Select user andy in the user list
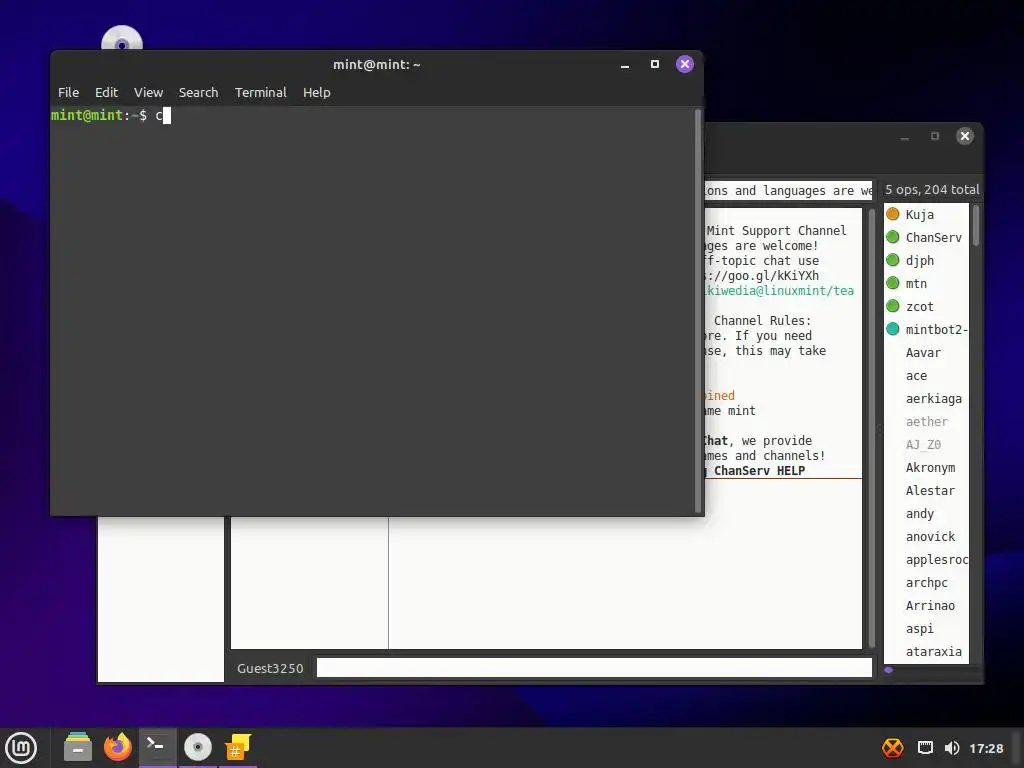The width and height of the screenshot is (1024, 768). (x=926, y=514)
